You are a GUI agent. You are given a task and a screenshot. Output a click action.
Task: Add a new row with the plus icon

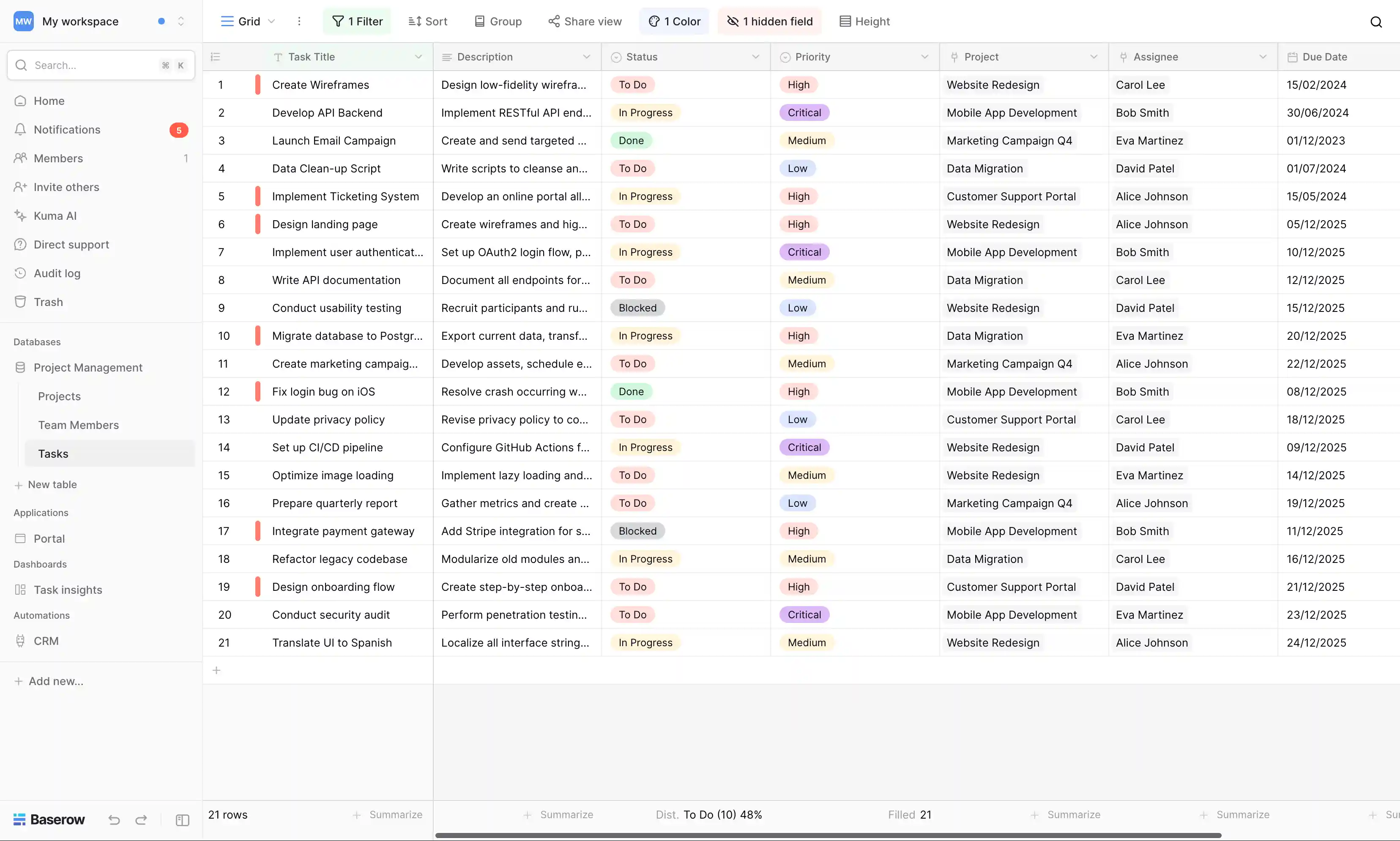216,670
